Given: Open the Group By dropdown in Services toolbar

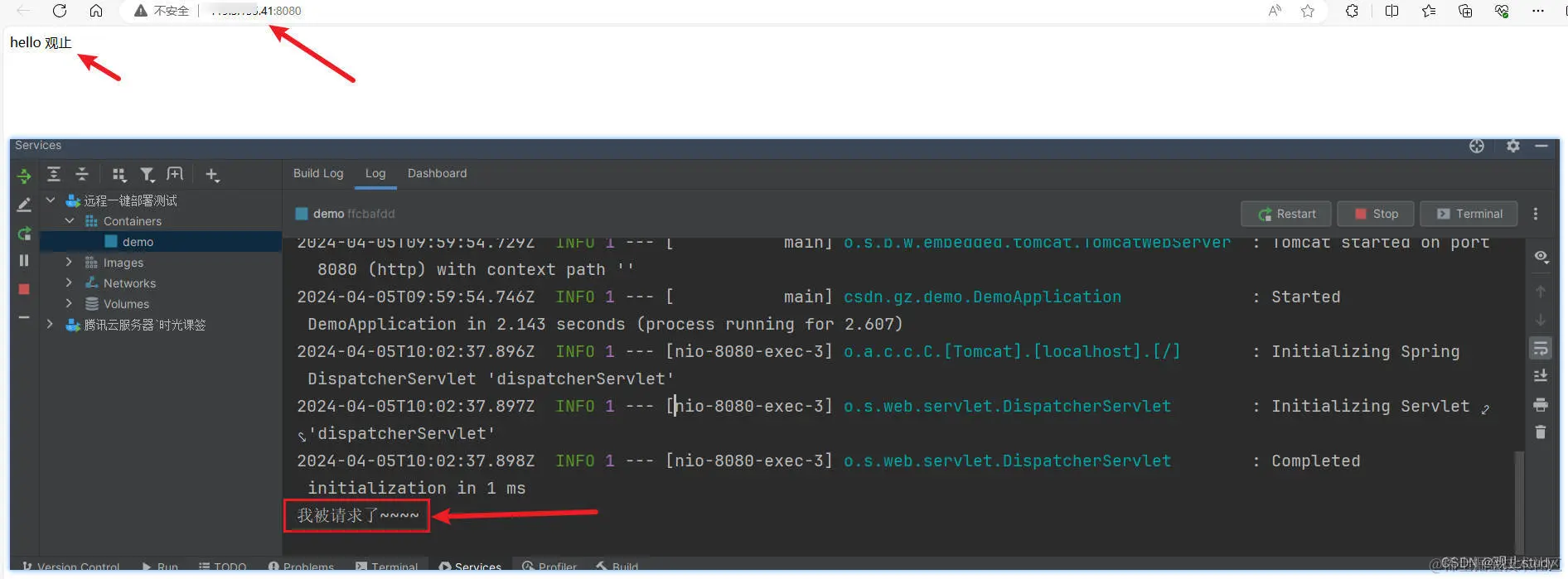Looking at the screenshot, I should click(x=119, y=174).
